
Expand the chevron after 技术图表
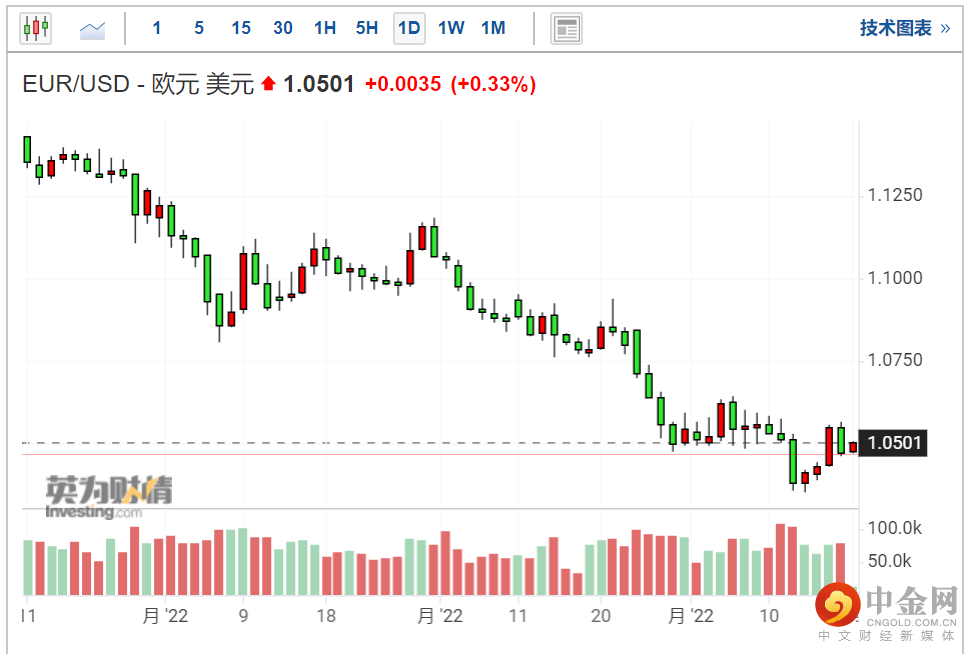[x=945, y=28]
